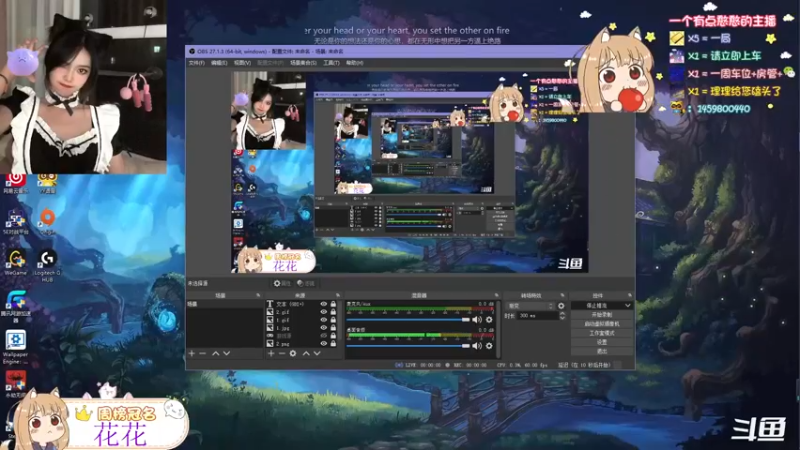Screen dimensions: 800x450
Task: Toggle lock on the text (GDI+) source
Action: coord(333,304)
